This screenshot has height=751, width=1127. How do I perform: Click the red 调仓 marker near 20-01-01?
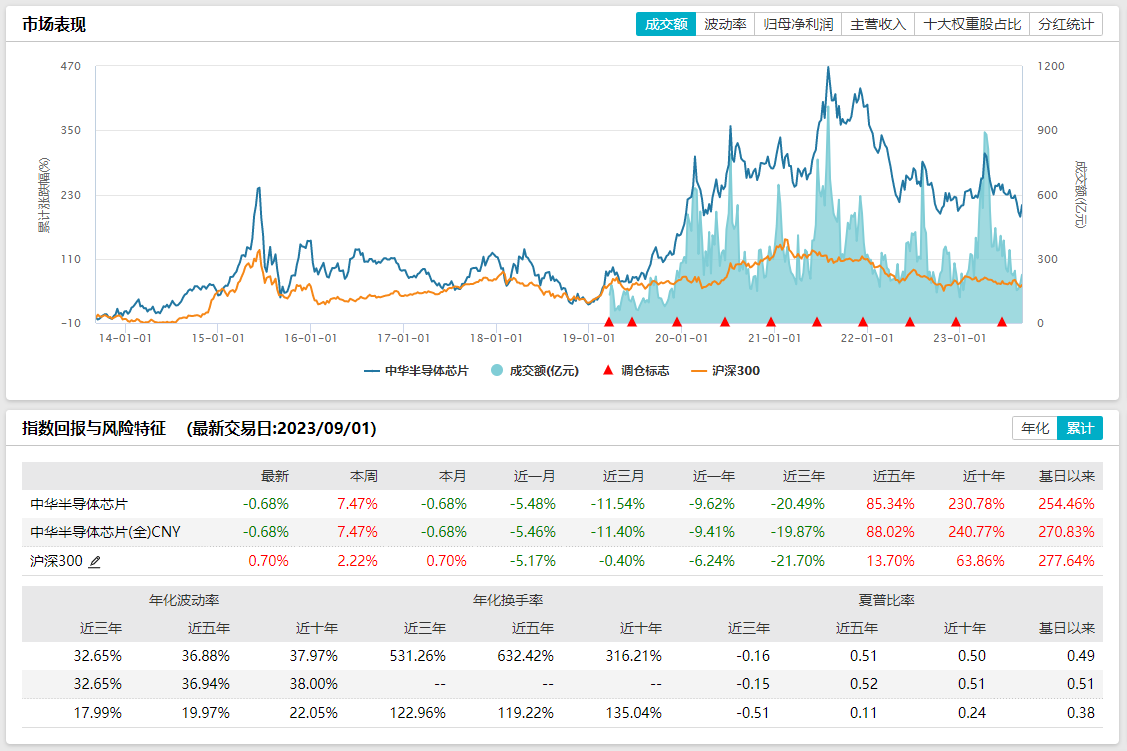coord(677,321)
